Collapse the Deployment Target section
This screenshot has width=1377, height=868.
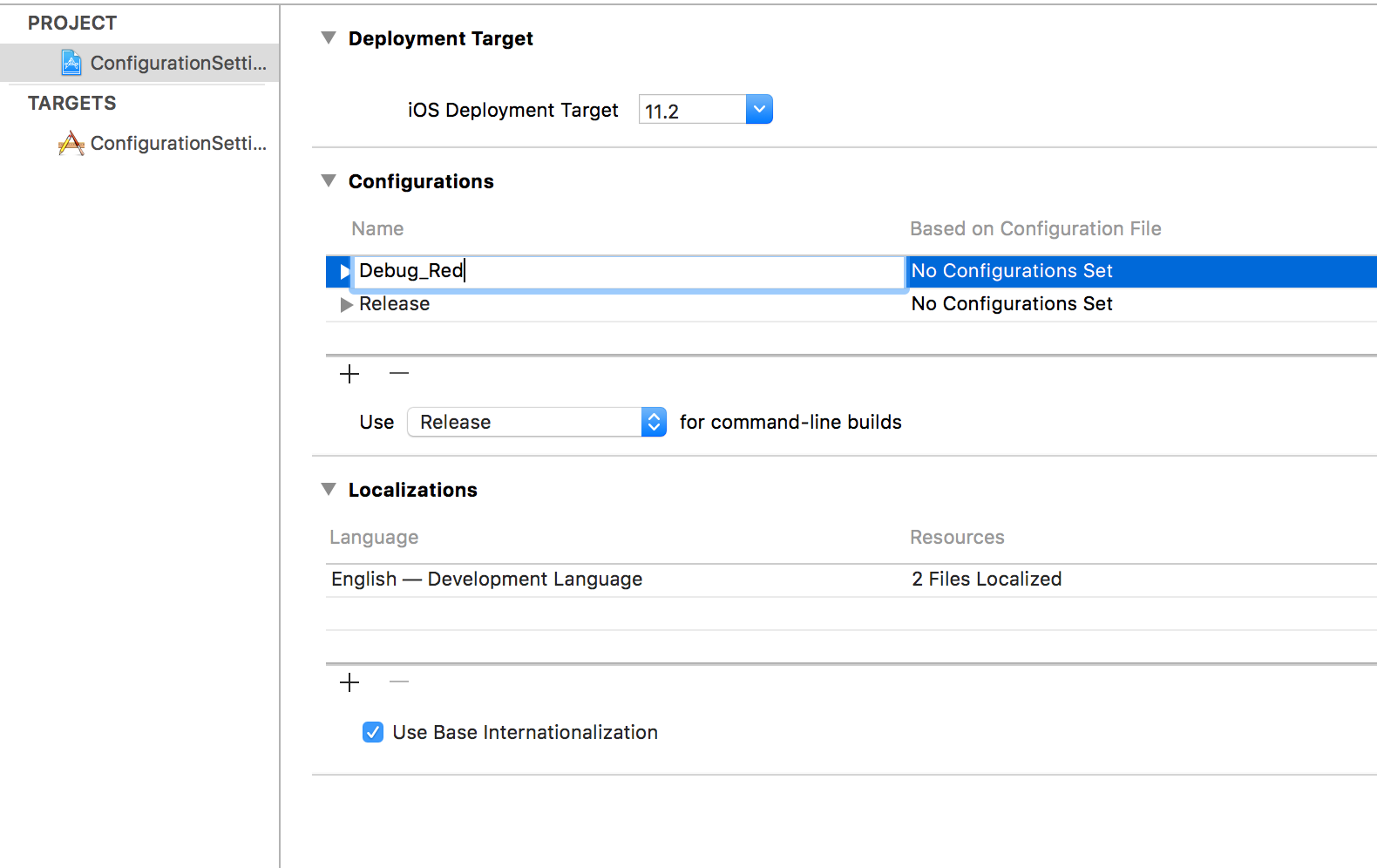(x=329, y=38)
